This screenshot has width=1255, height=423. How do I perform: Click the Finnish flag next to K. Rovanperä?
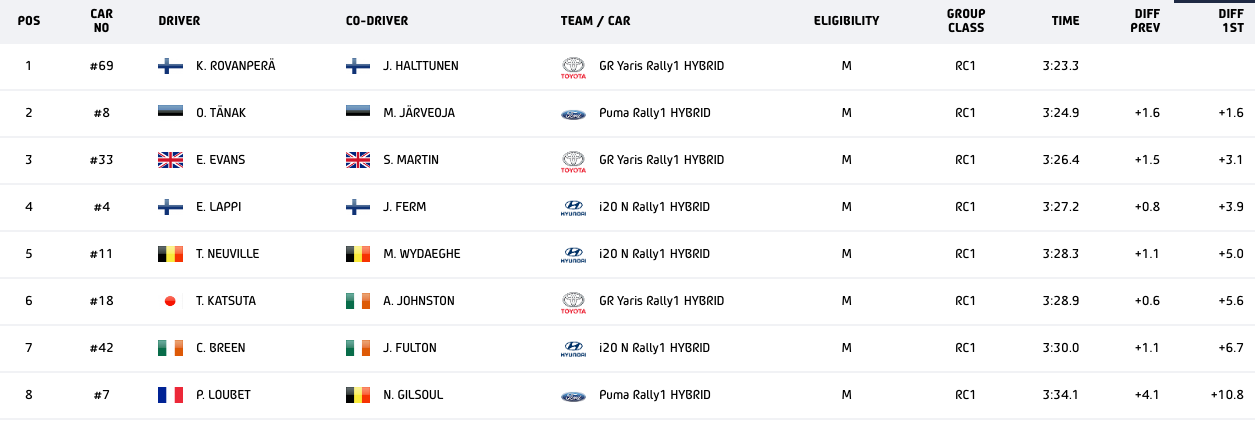170,66
